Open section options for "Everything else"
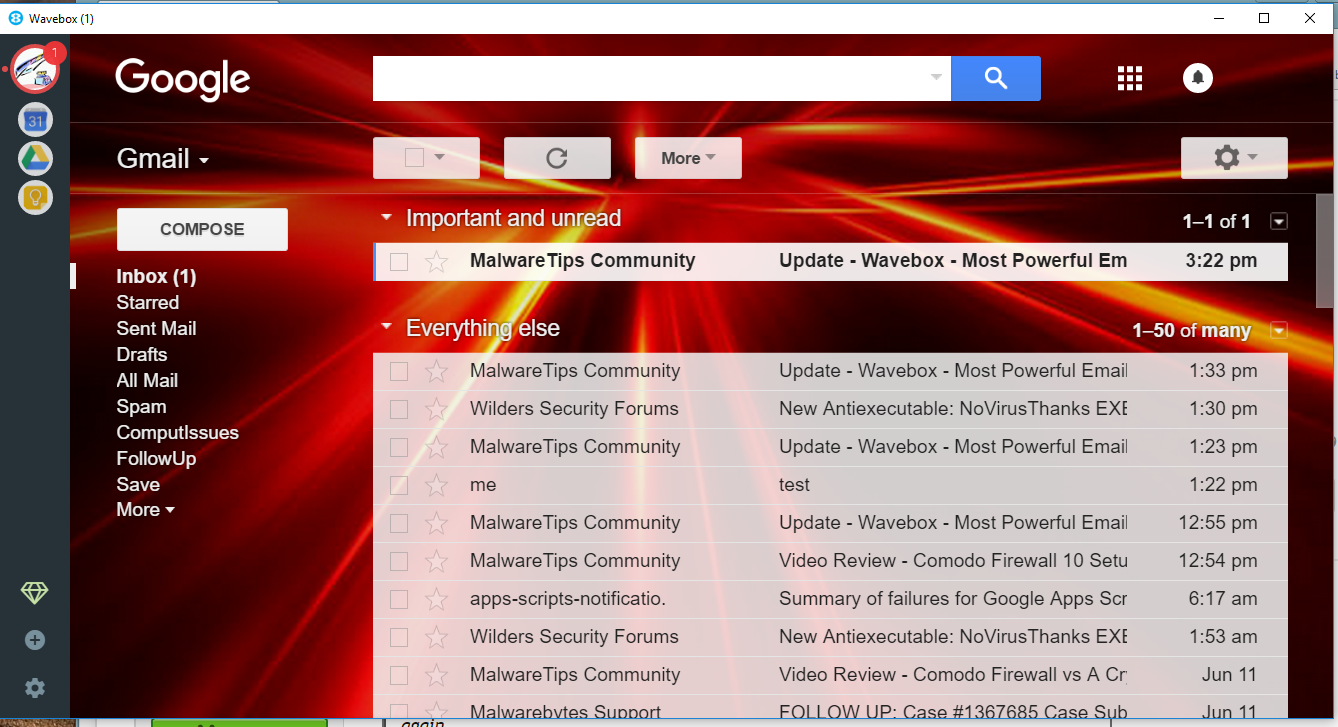The width and height of the screenshot is (1338, 727). coord(1278,331)
